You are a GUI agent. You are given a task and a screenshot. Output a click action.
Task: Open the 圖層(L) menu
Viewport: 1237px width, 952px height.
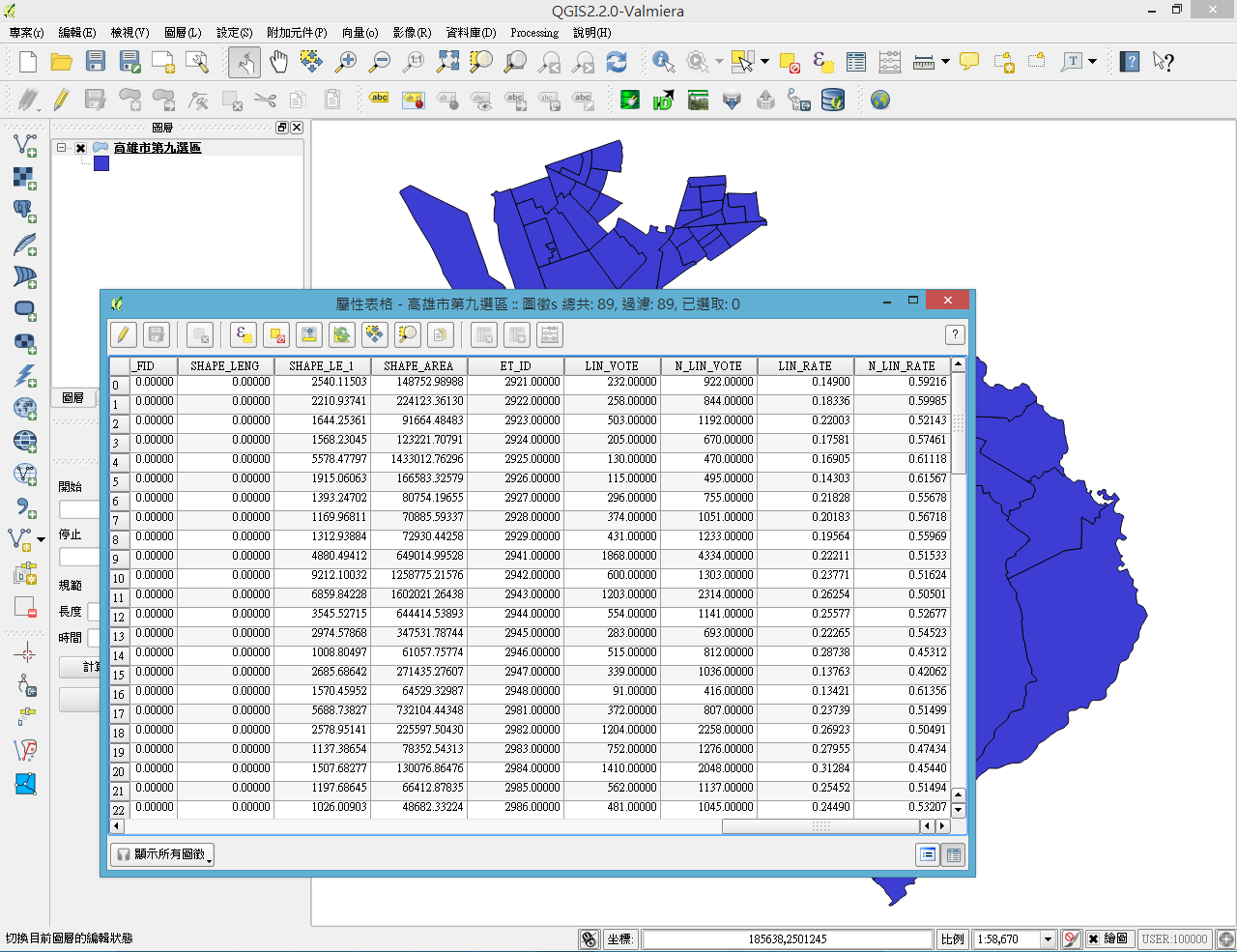183,33
